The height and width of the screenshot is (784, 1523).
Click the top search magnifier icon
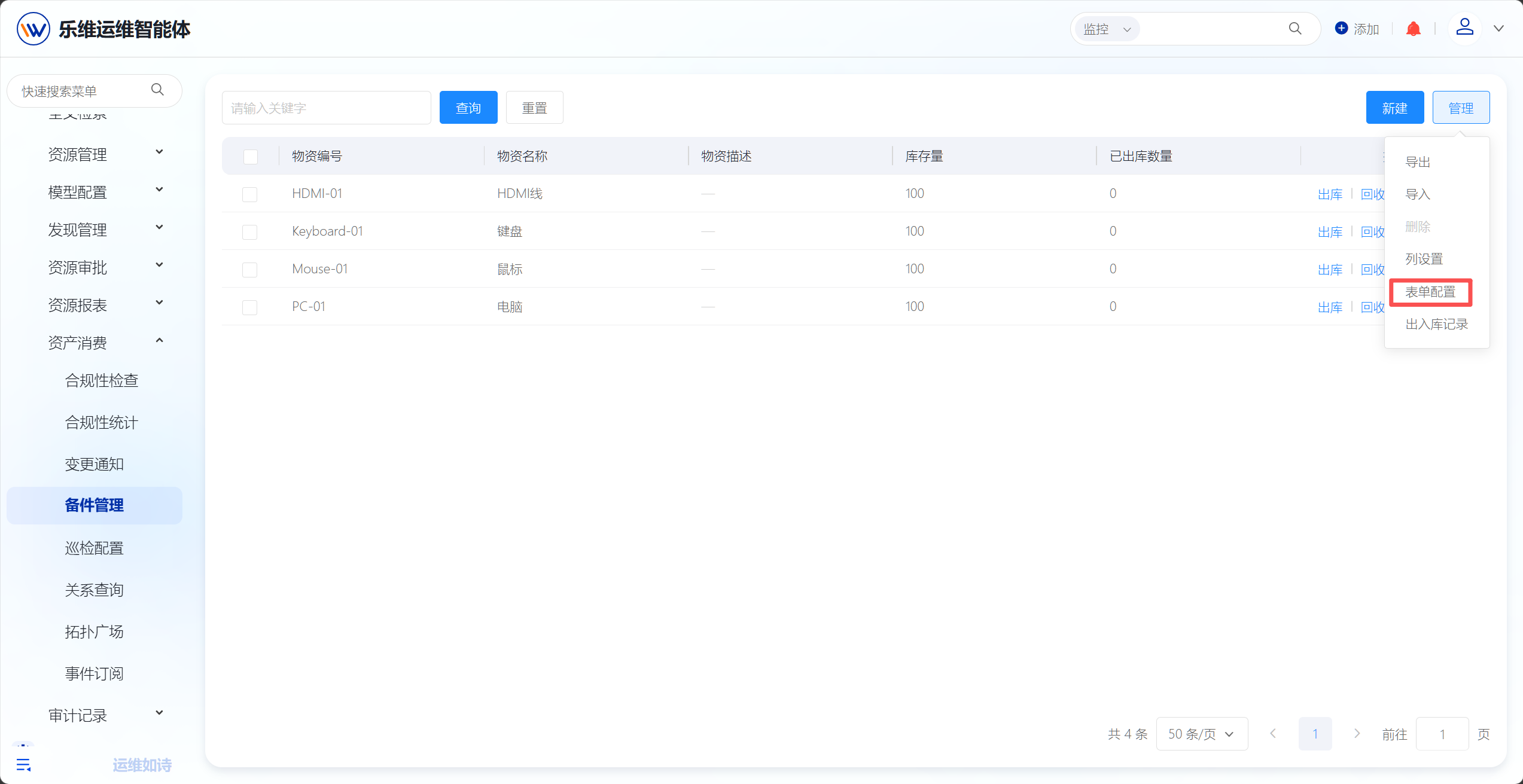[x=1295, y=29]
